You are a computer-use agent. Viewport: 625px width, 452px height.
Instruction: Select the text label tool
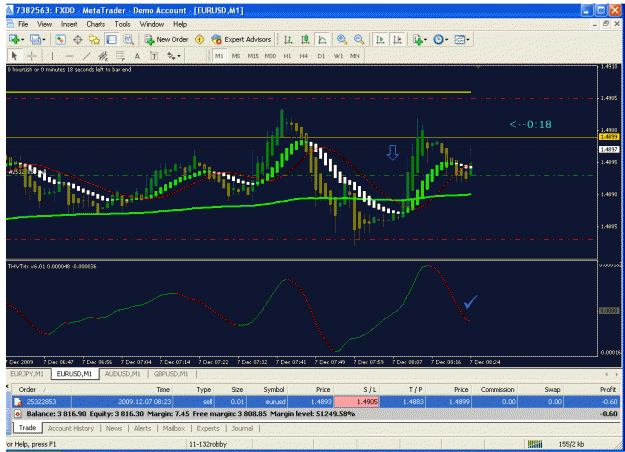tap(137, 56)
